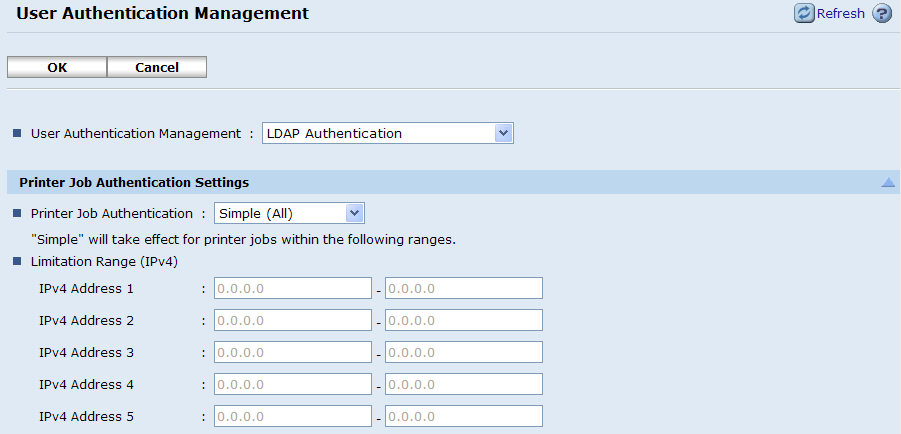Click the IPv4 Address 5 start field
The image size is (901, 434).
pyautogui.click(x=293, y=416)
